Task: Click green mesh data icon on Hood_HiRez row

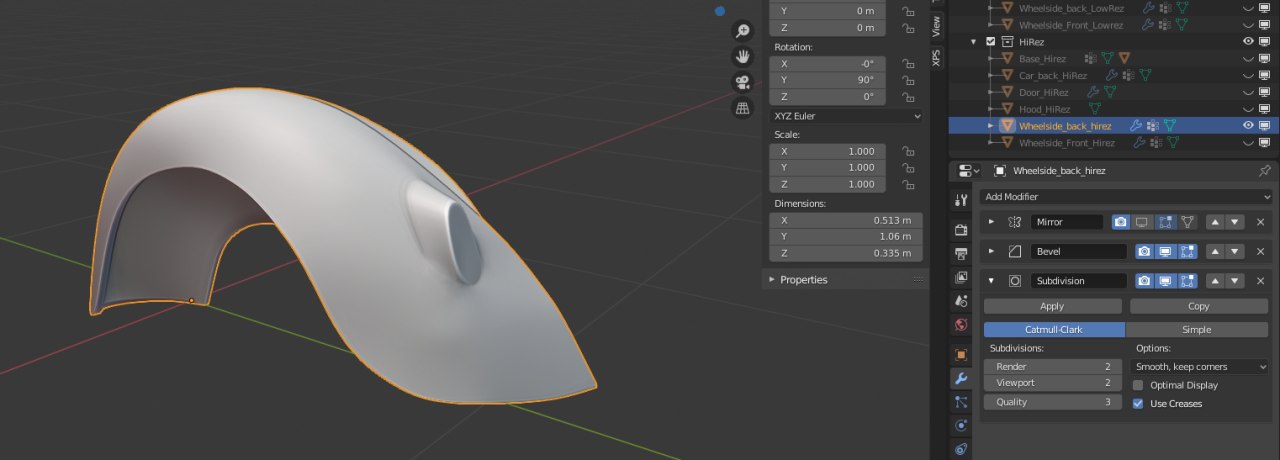Action: click(1094, 109)
